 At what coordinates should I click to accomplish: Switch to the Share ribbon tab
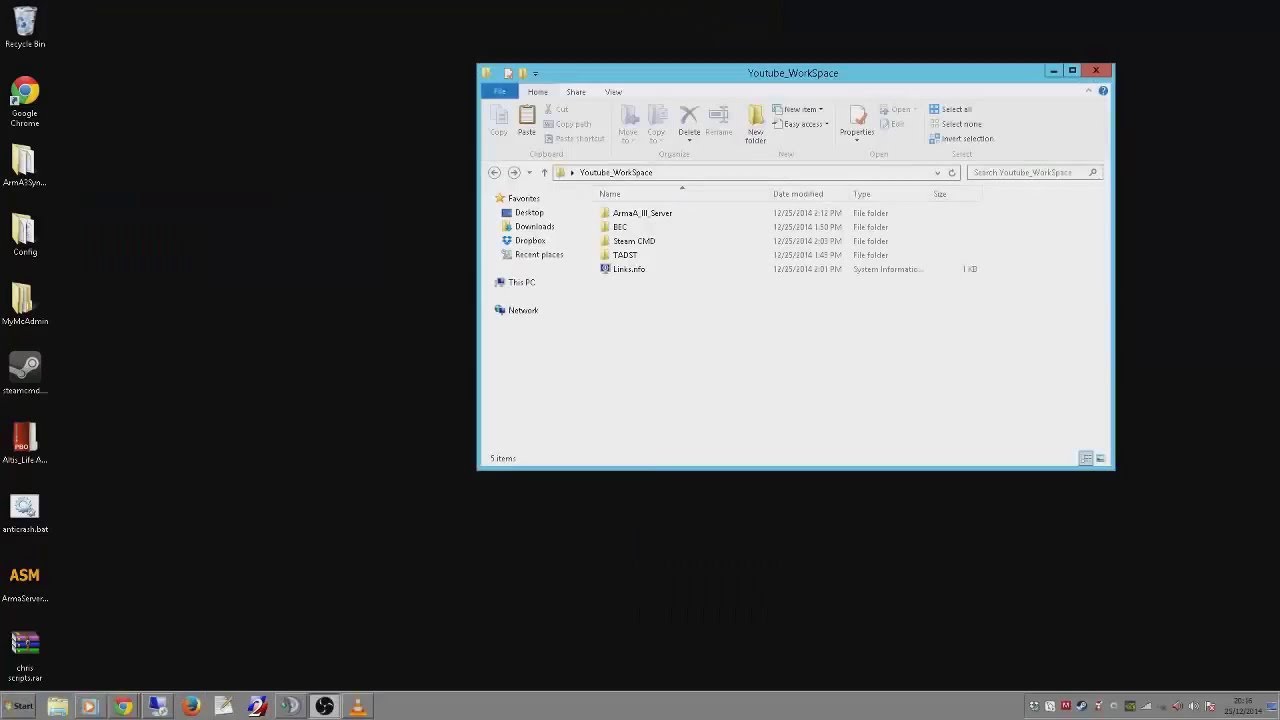576,92
